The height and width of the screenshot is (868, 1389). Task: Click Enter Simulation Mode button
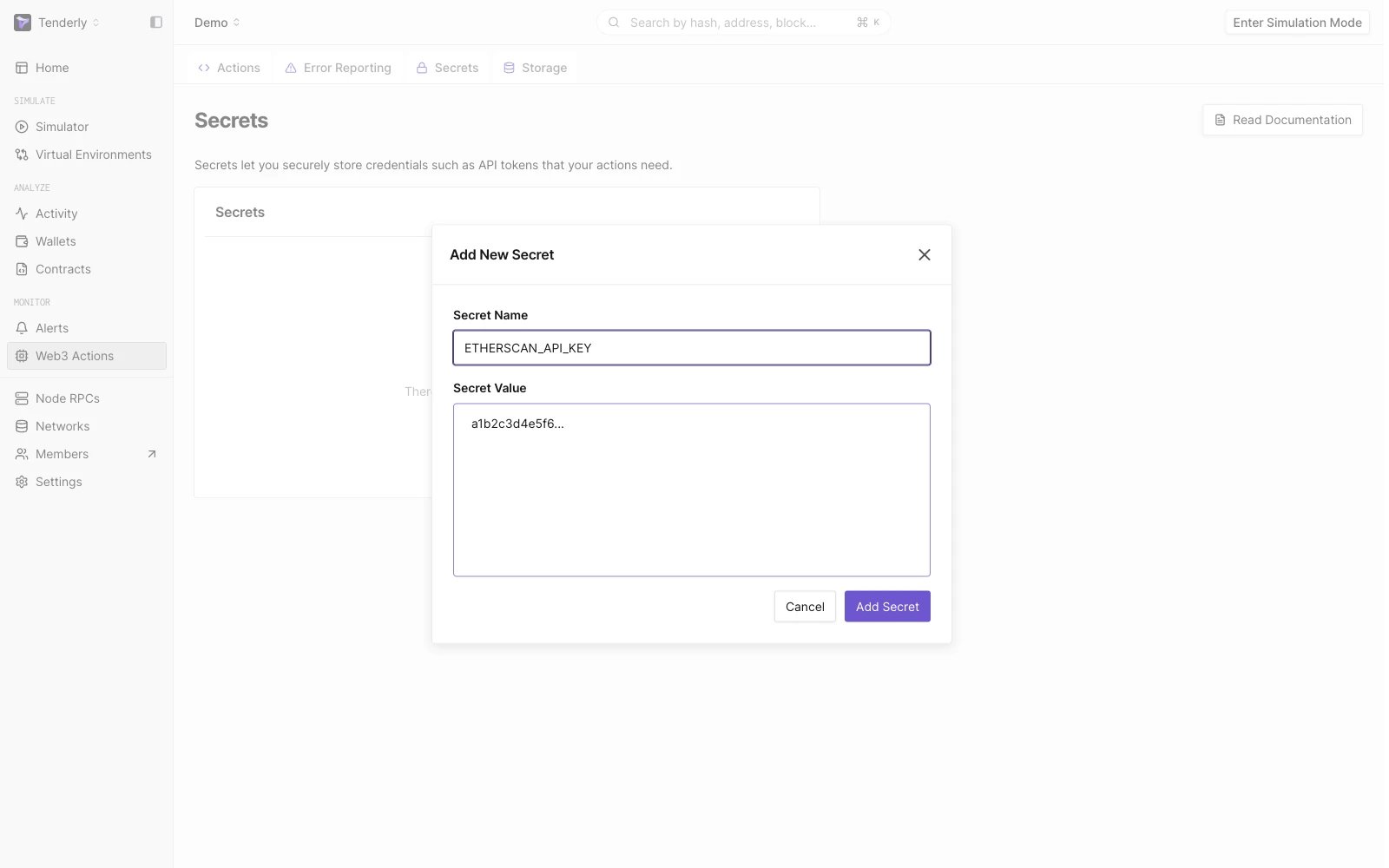[x=1297, y=23]
